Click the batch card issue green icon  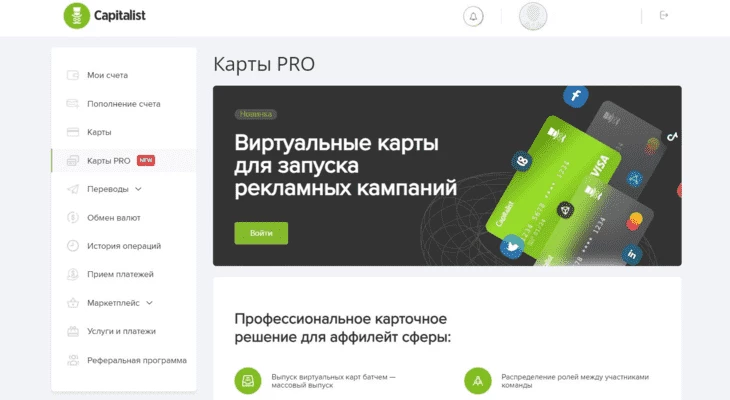(248, 381)
